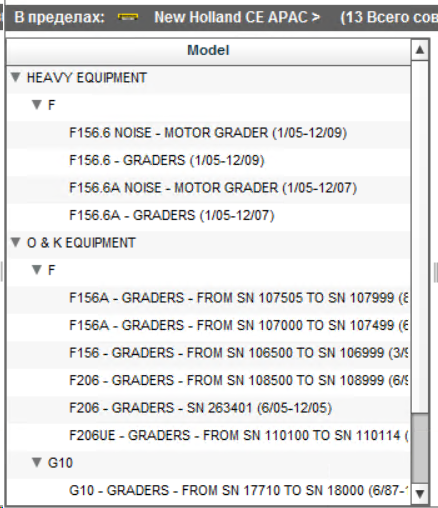Click the scrollbar up arrow
The width and height of the screenshot is (438, 508).
point(420,50)
